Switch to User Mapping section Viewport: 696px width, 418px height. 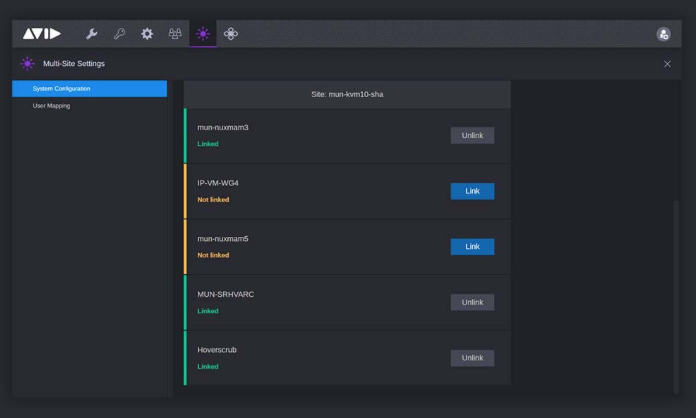pyautogui.click(x=52, y=106)
